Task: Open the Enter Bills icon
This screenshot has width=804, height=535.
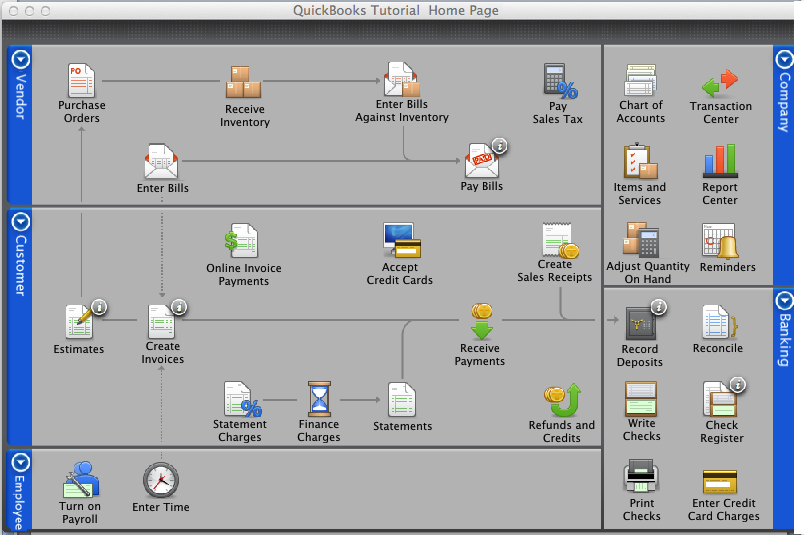Action: (162, 161)
